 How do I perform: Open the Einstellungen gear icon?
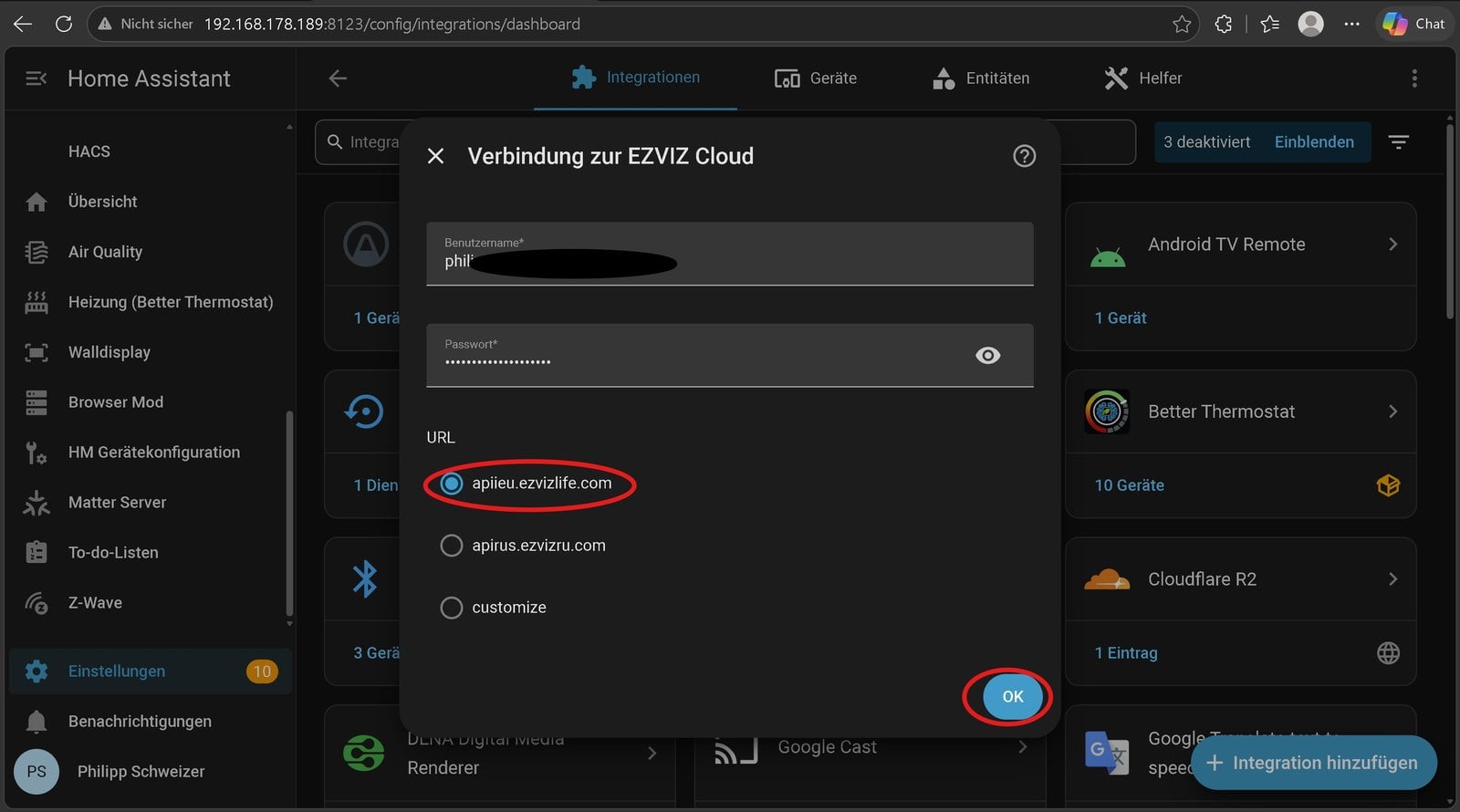pos(36,671)
